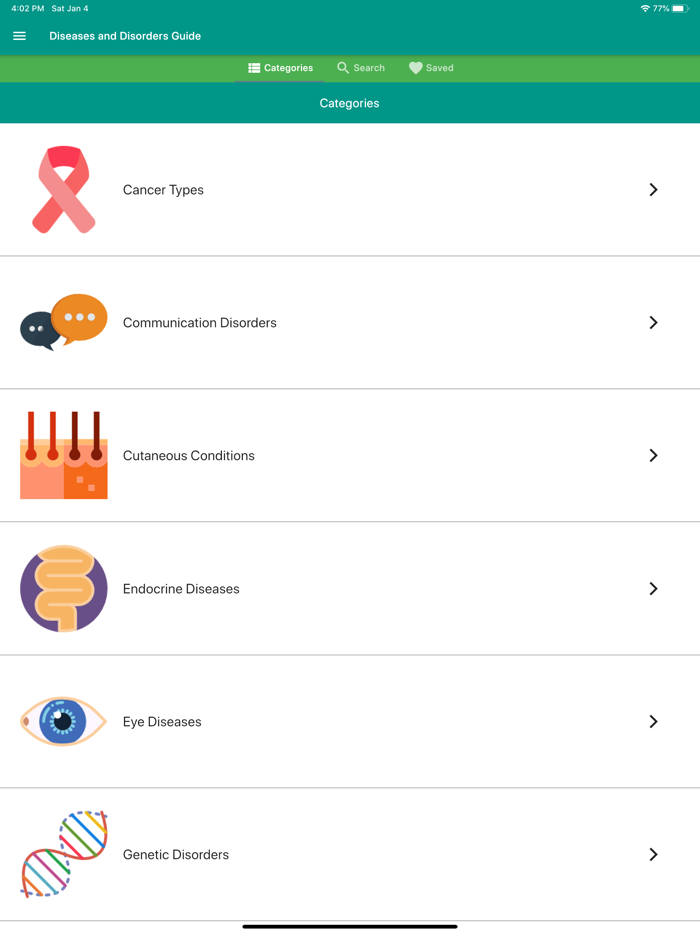Open the Saved tab
The height and width of the screenshot is (934, 700).
pyautogui.click(x=431, y=68)
